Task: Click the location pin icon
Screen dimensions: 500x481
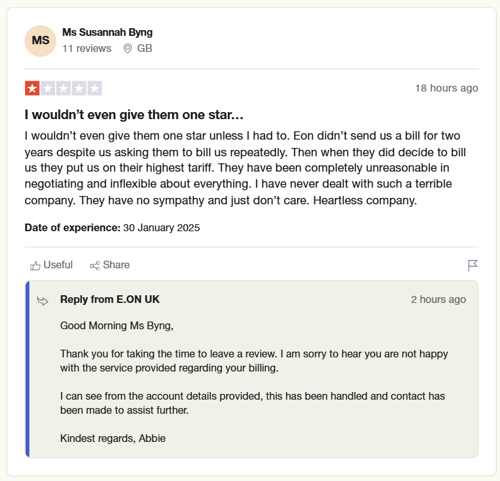Action: (127, 48)
